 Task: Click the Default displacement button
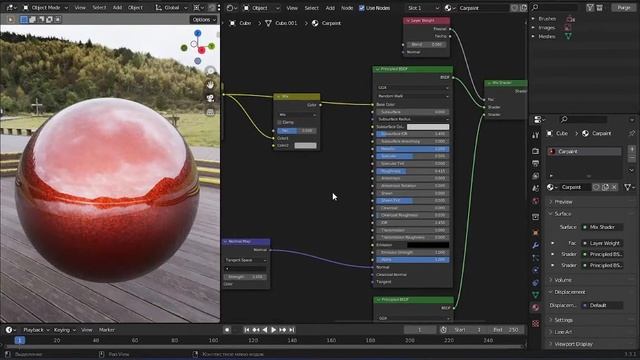[x=602, y=305]
